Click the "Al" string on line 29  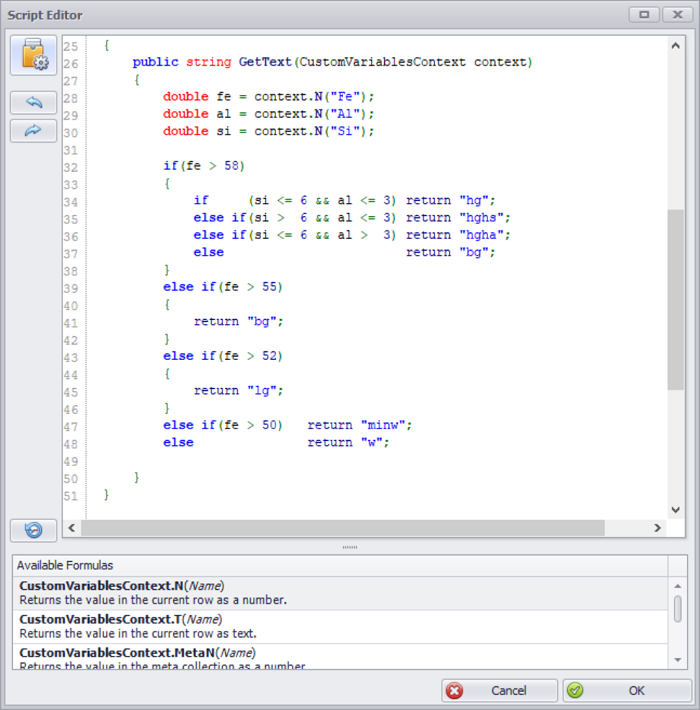(x=345, y=114)
